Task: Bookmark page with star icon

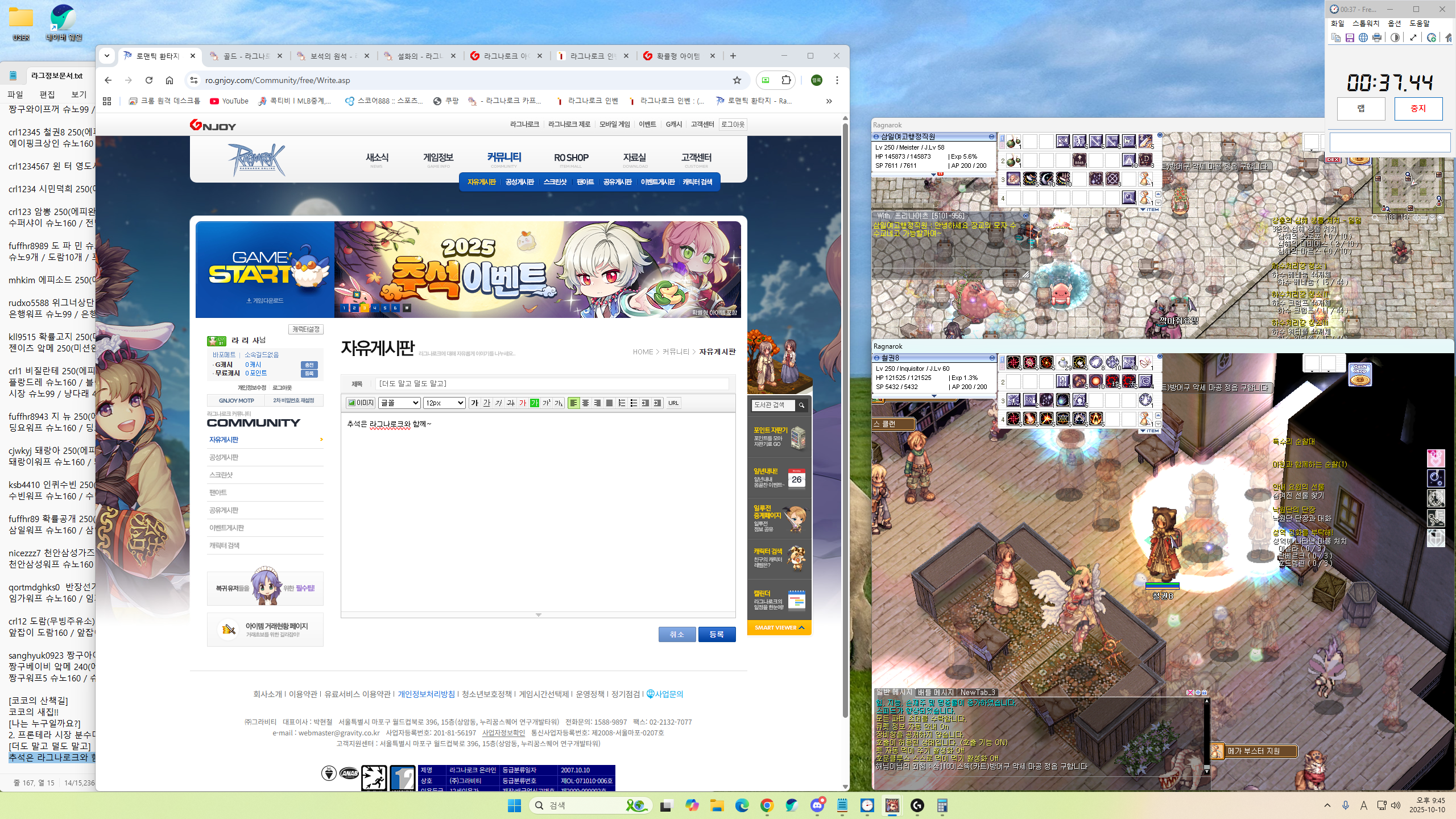Action: pyautogui.click(x=737, y=80)
